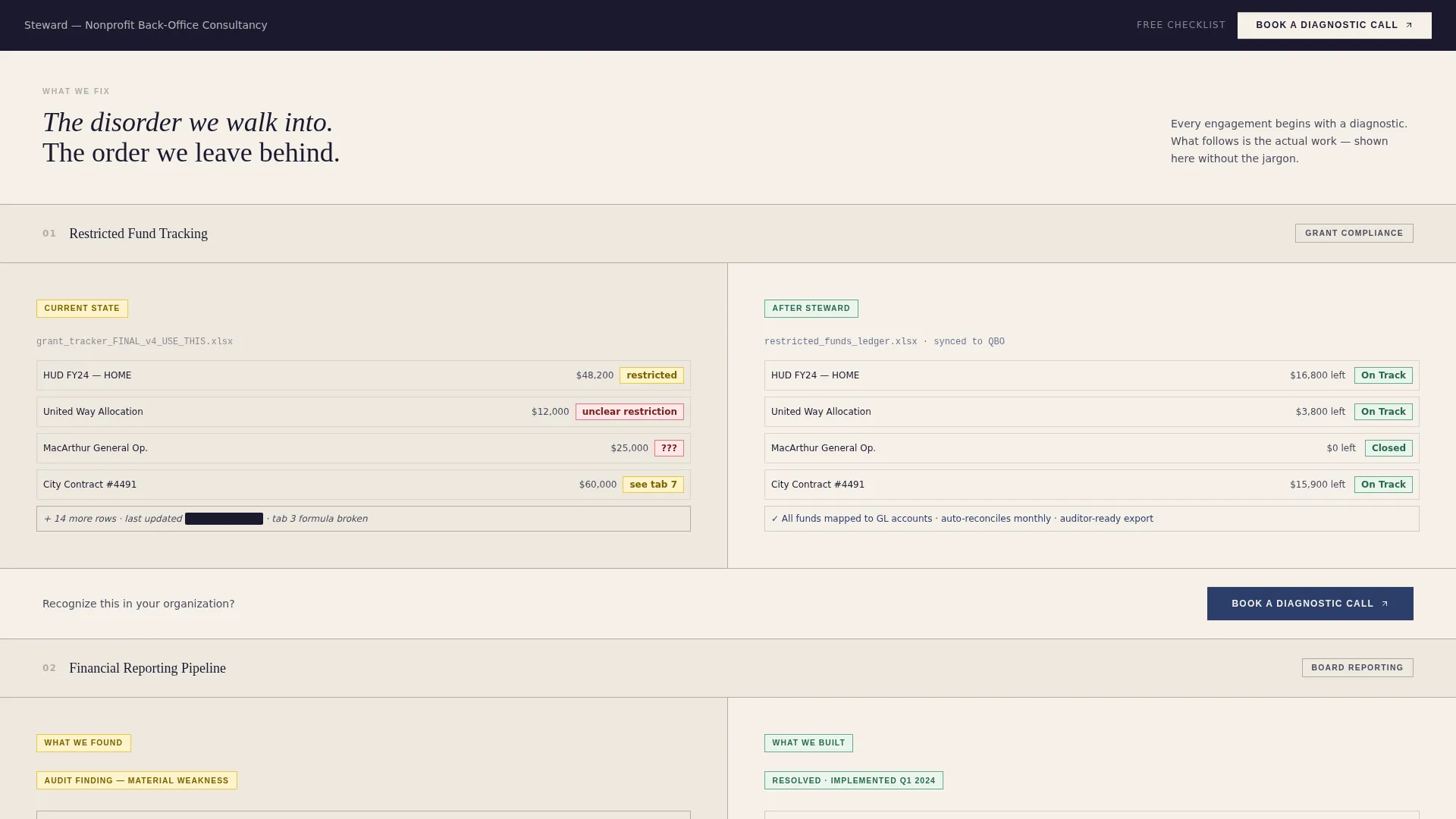1456x819 pixels.
Task: Click the What We Fix eyebrow label
Action: (x=76, y=92)
